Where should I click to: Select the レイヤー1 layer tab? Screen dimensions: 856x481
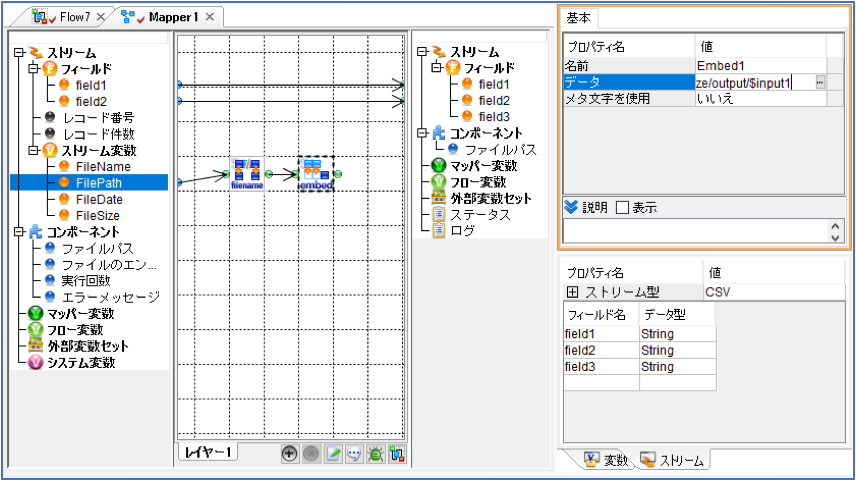click(208, 452)
